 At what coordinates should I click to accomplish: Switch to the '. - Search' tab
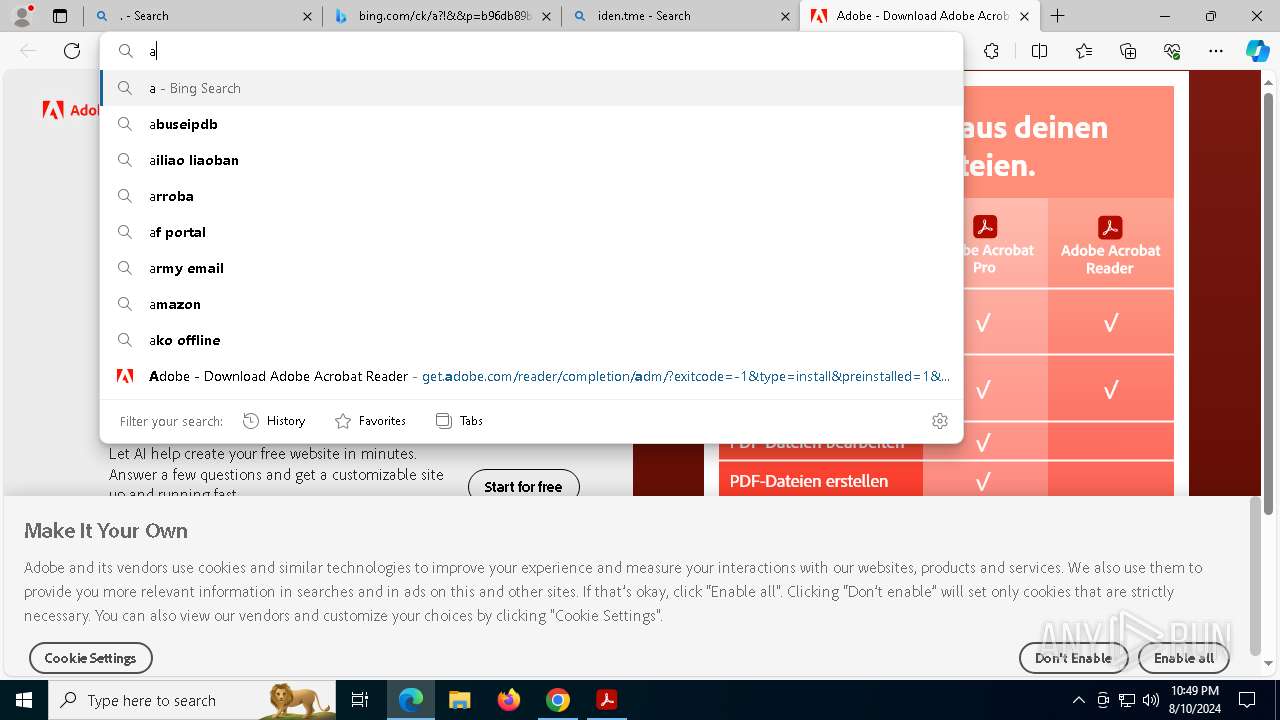pyautogui.click(x=203, y=16)
